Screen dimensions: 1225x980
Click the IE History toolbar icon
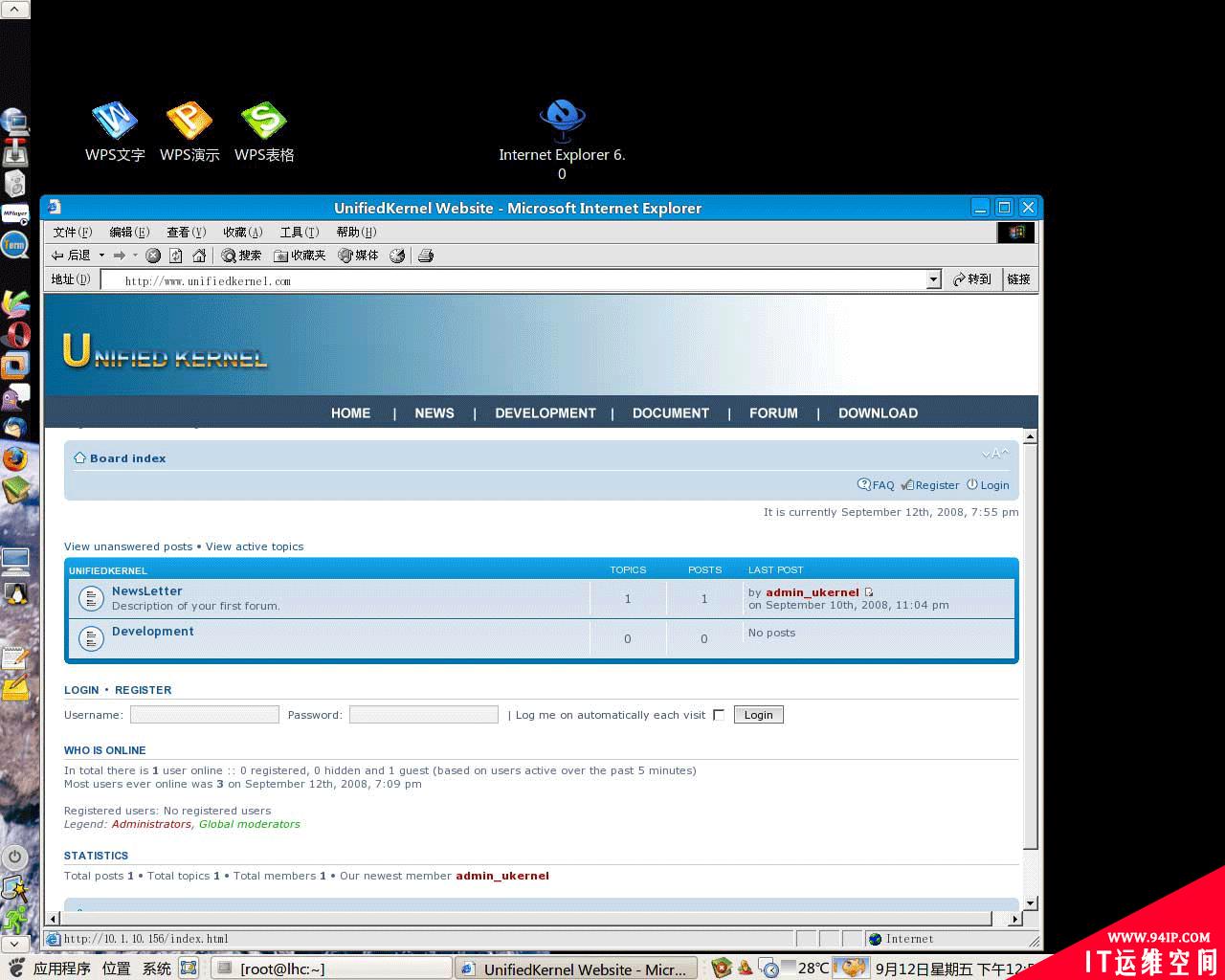tap(397, 256)
